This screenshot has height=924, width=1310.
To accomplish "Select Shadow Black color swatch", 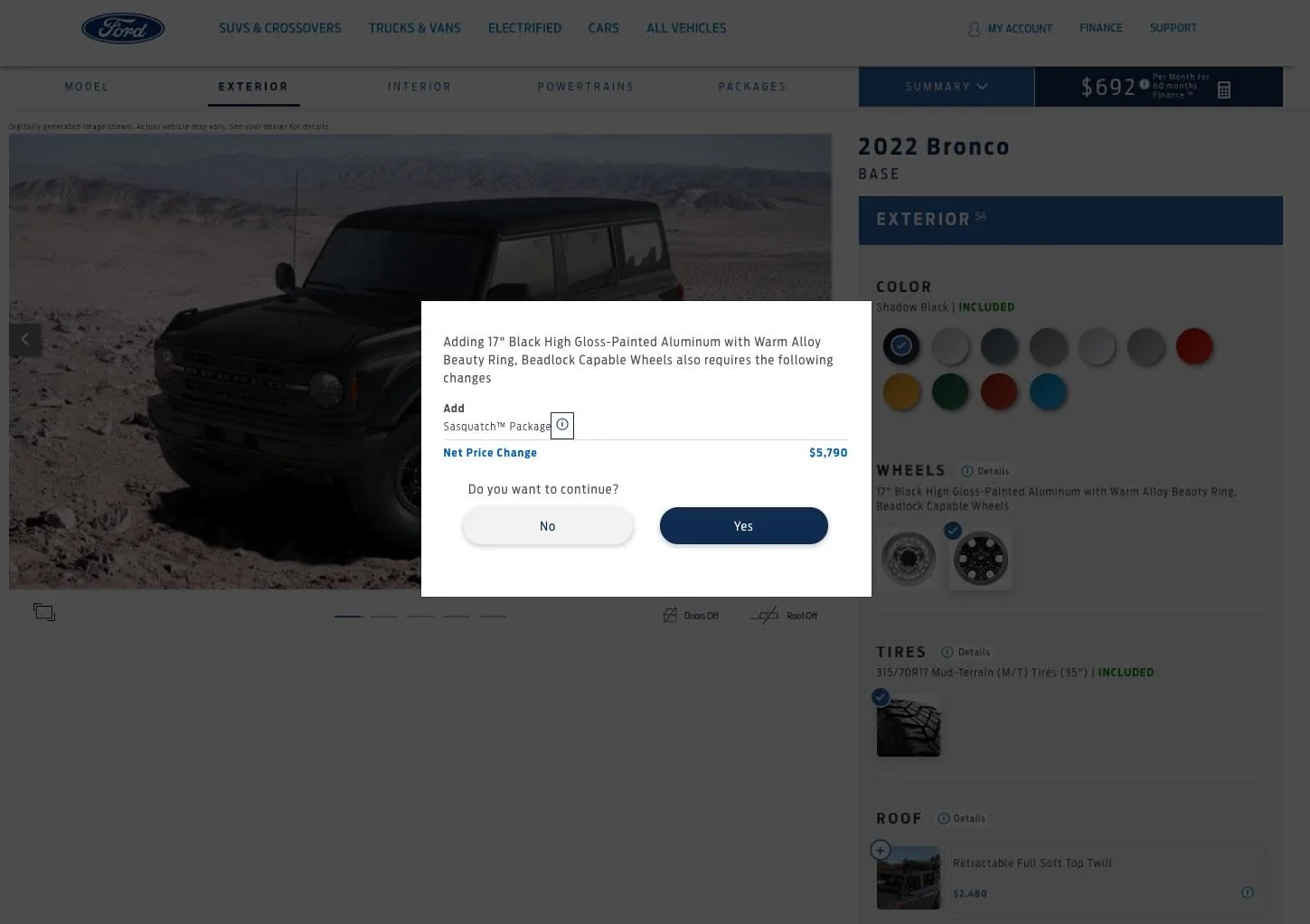I will coord(901,345).
